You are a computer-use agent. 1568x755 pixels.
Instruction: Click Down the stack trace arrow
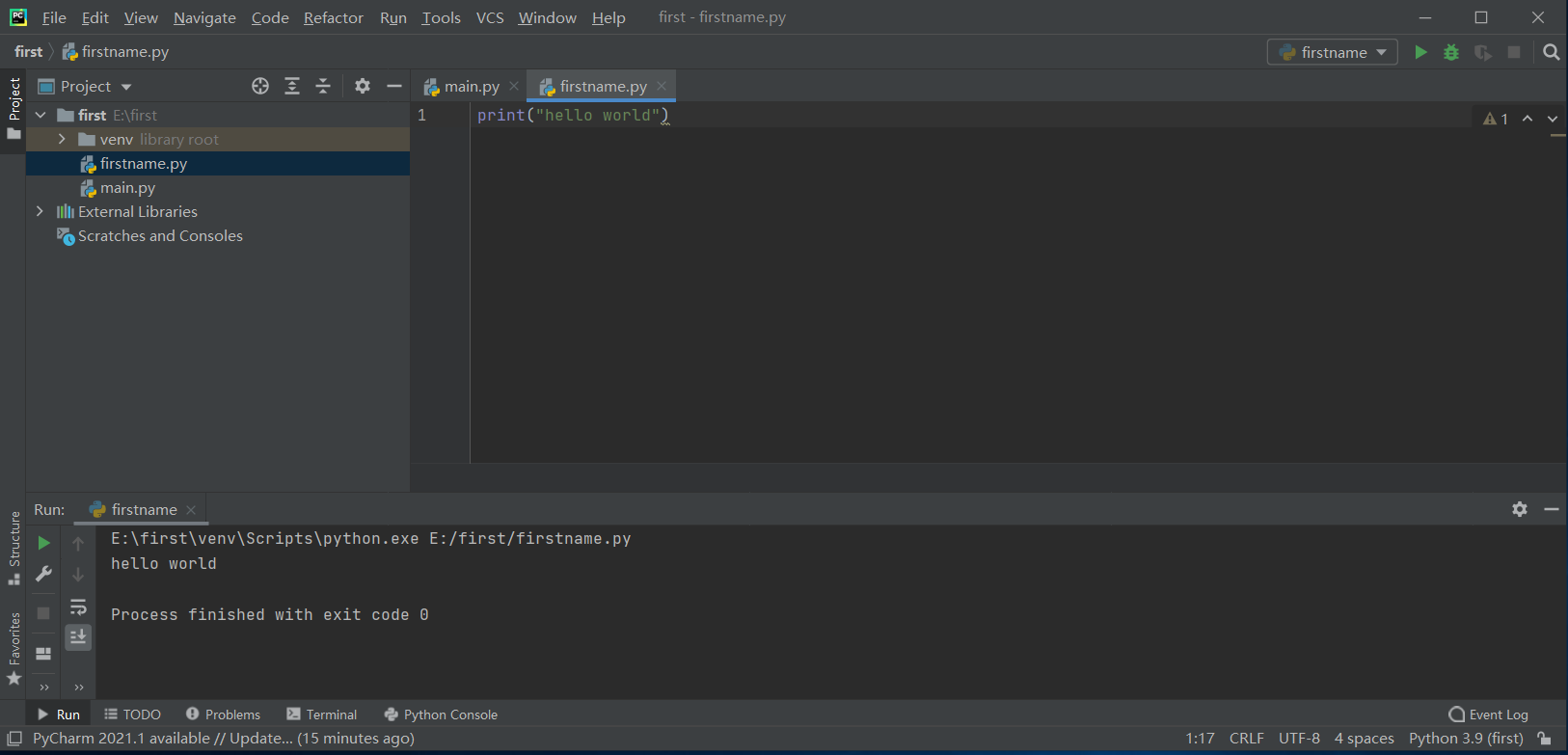point(78,575)
